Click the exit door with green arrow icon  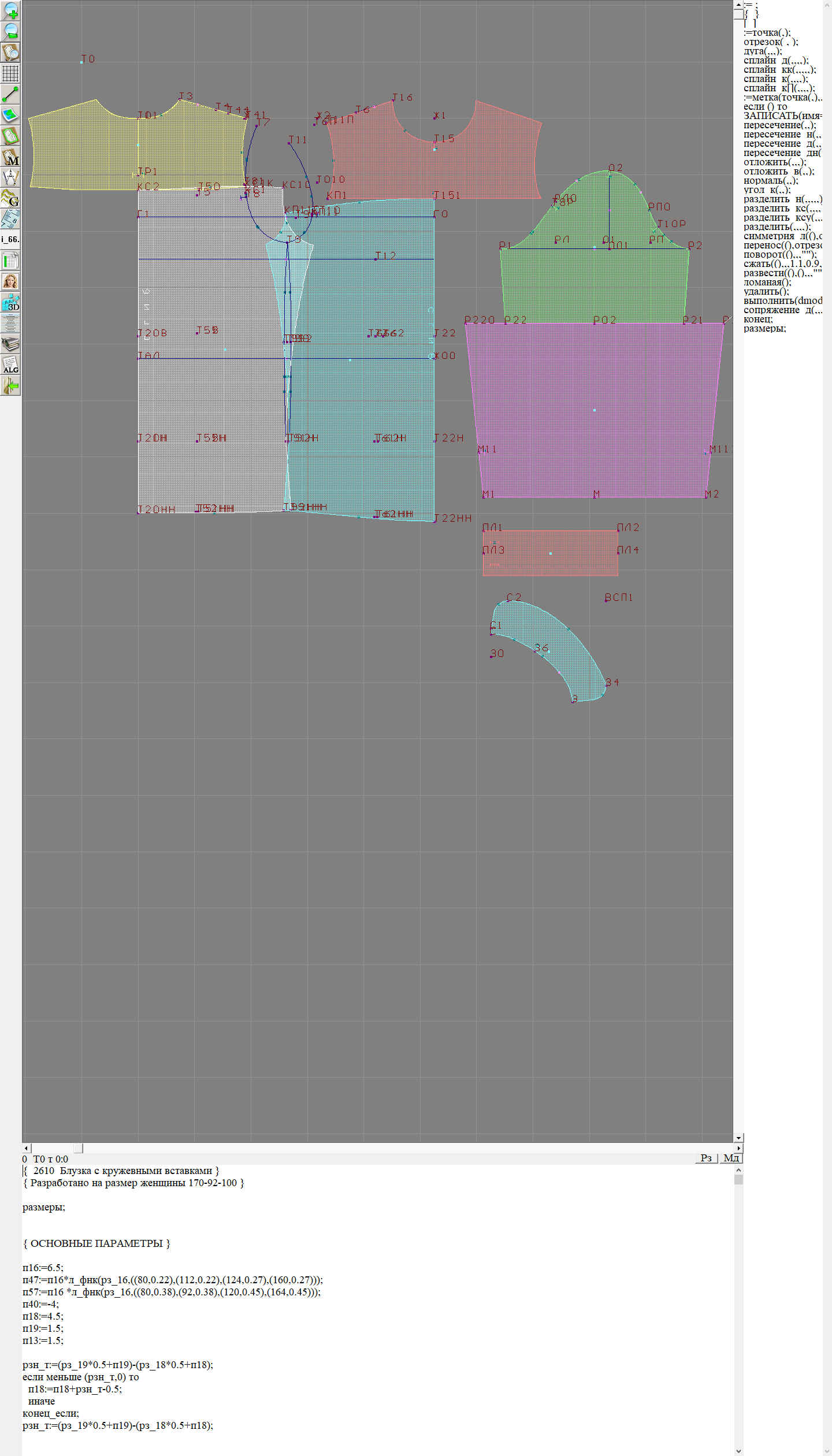point(10,385)
